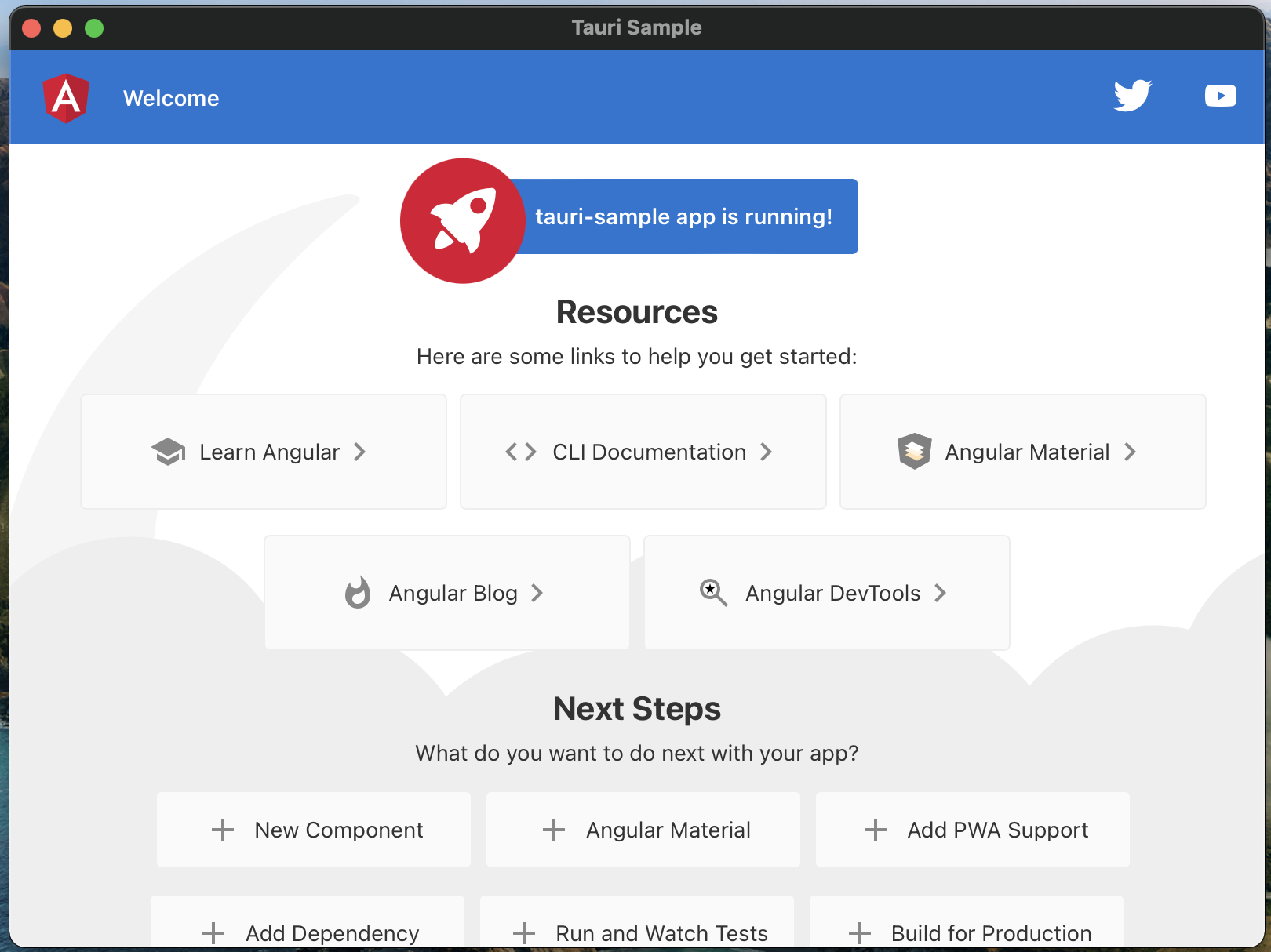
Task: Click the chevron next to CLI Documentation
Action: (767, 452)
